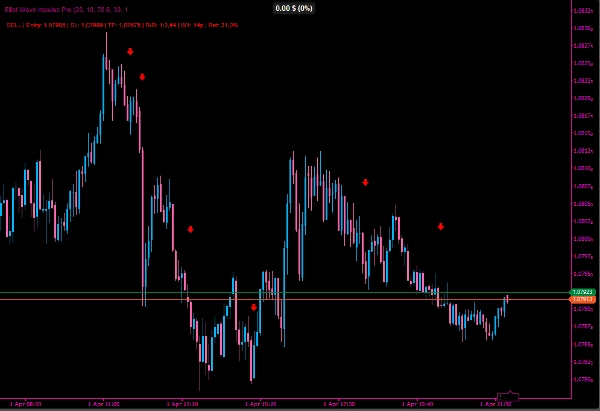The image size is (600, 411).
Task: Click the red SELL entry info line
Action: 122,25
